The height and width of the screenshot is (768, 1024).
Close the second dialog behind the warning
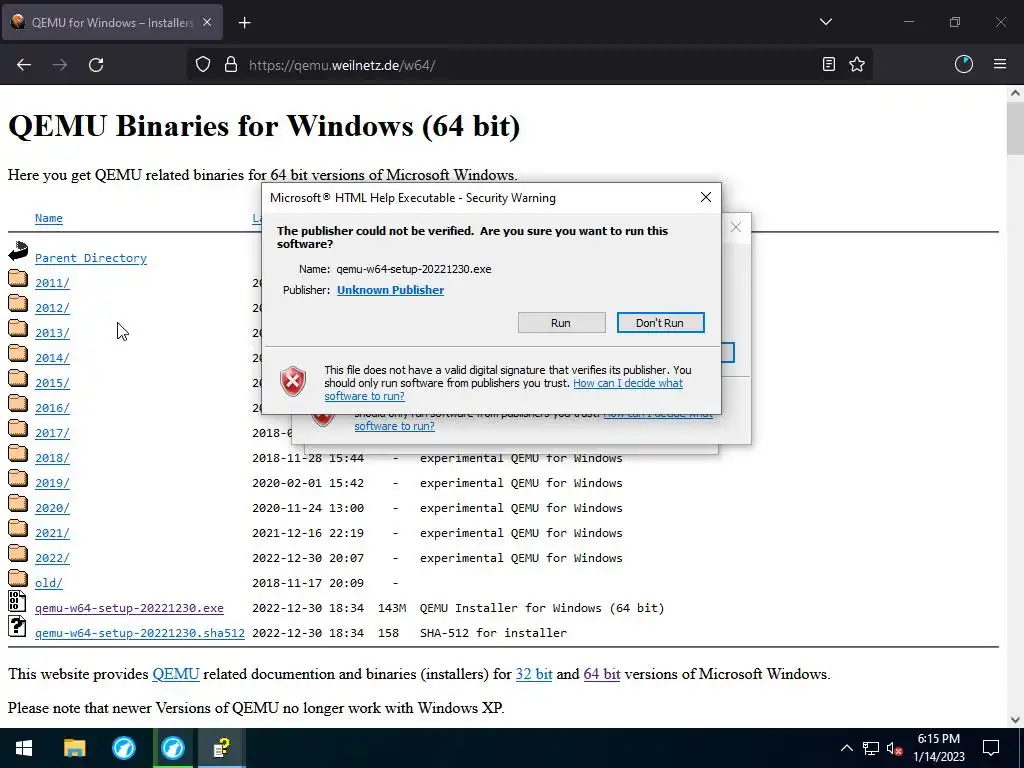(736, 227)
